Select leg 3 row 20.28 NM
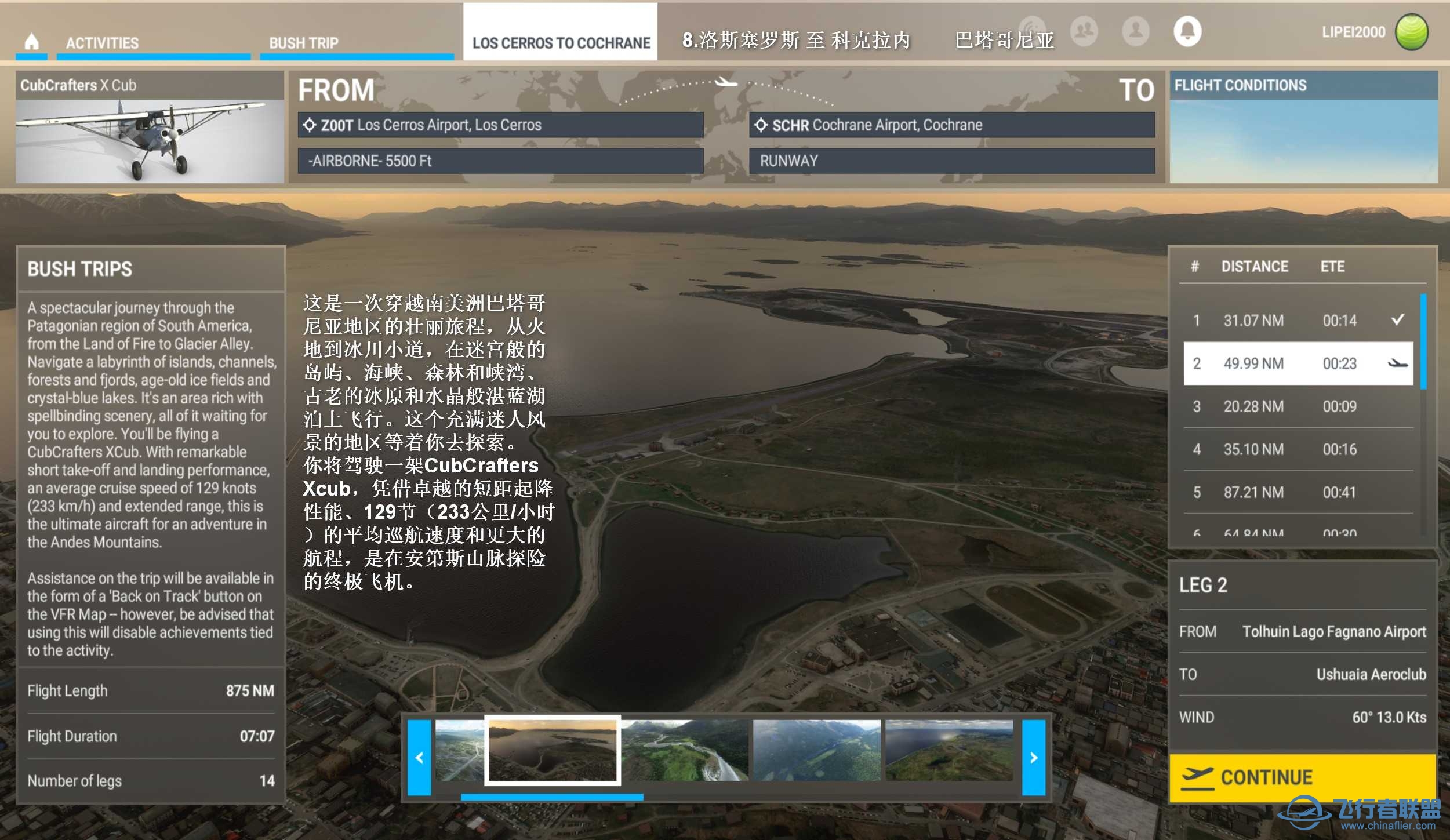1450x840 pixels. pos(1298,406)
